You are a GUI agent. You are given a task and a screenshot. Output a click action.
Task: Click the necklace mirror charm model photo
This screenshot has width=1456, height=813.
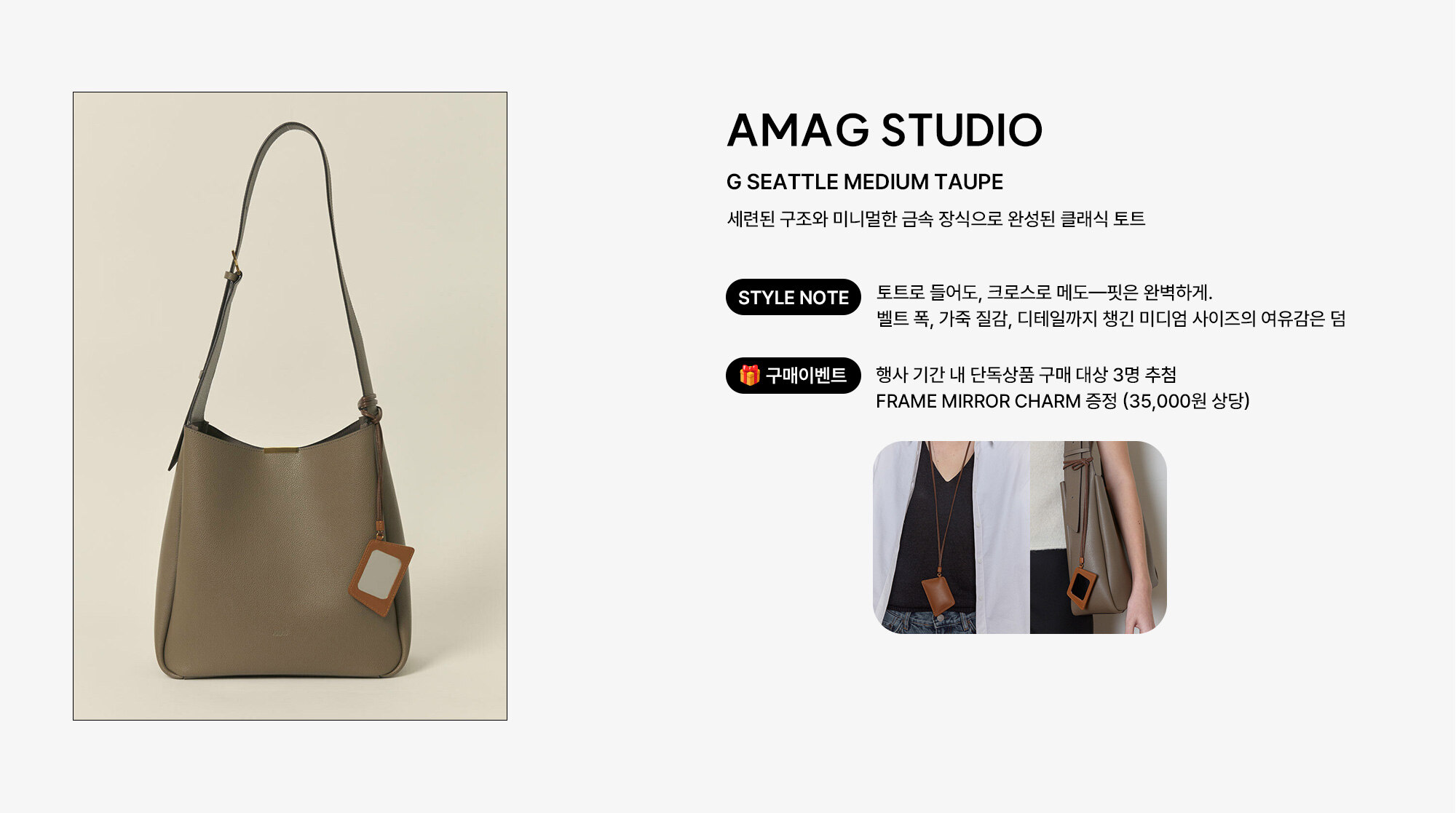pyautogui.click(x=951, y=537)
